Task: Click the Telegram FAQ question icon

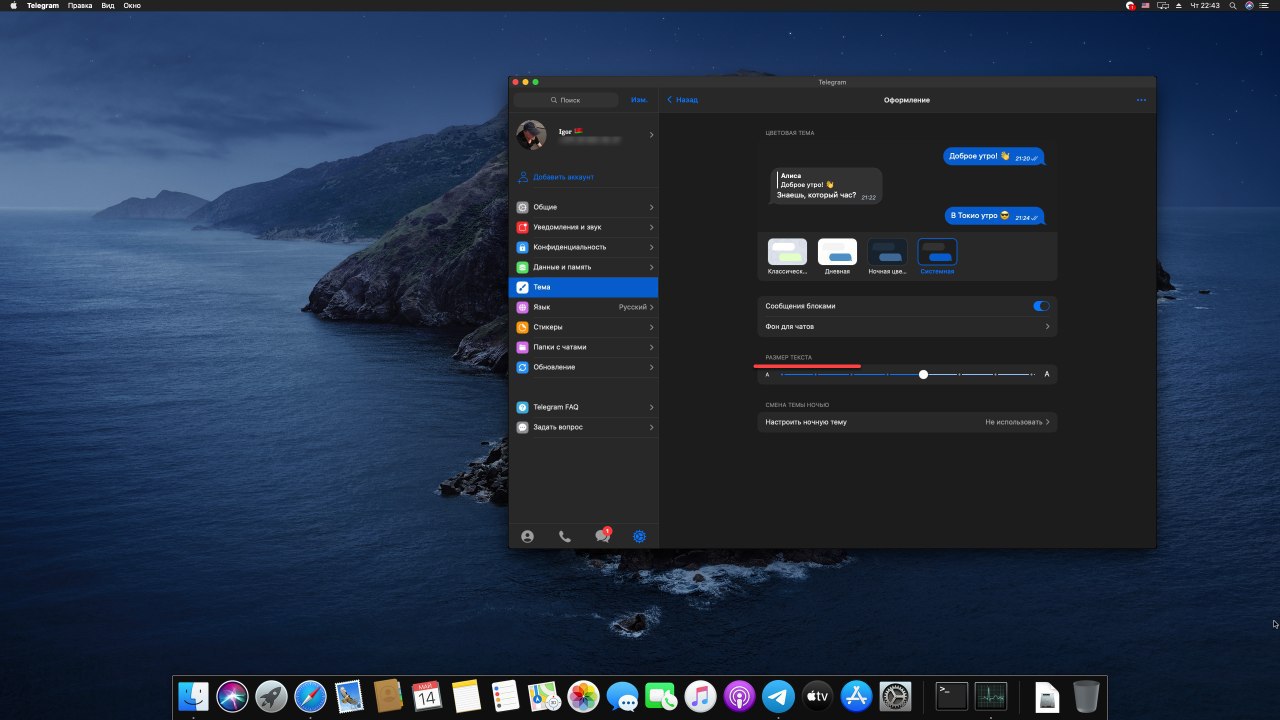Action: [522, 407]
